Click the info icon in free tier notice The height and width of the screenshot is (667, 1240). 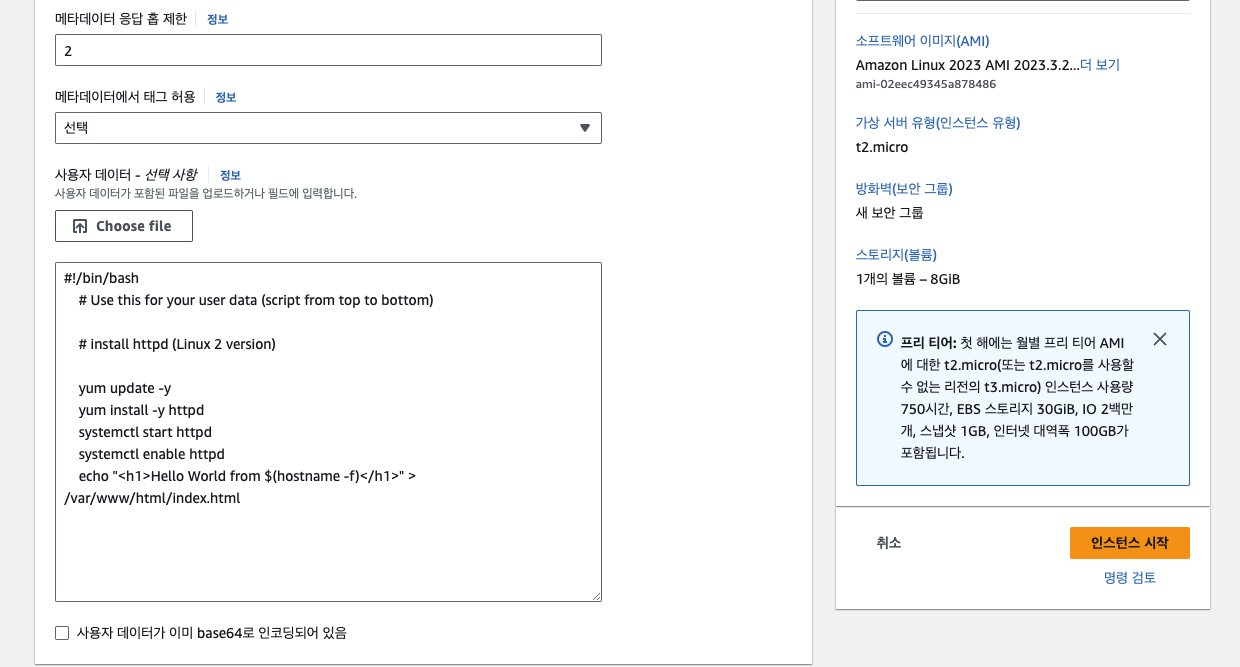[884, 339]
